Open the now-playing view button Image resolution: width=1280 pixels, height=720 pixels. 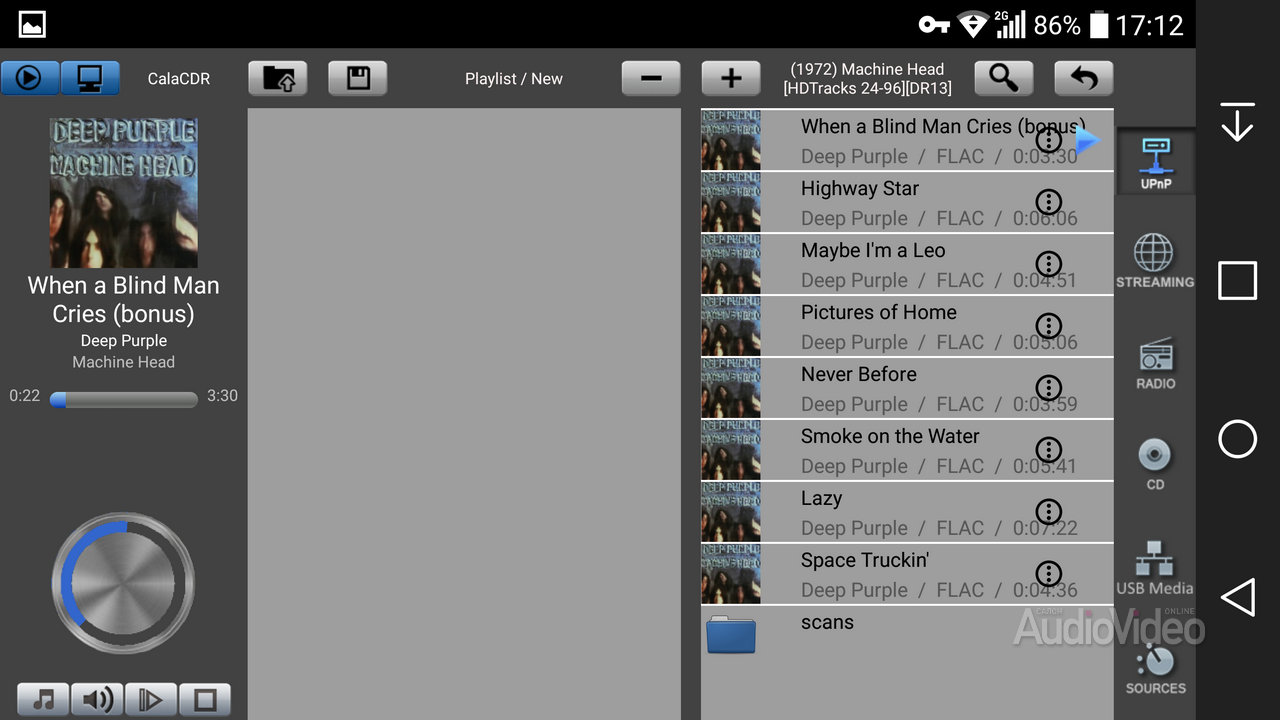tap(30, 78)
